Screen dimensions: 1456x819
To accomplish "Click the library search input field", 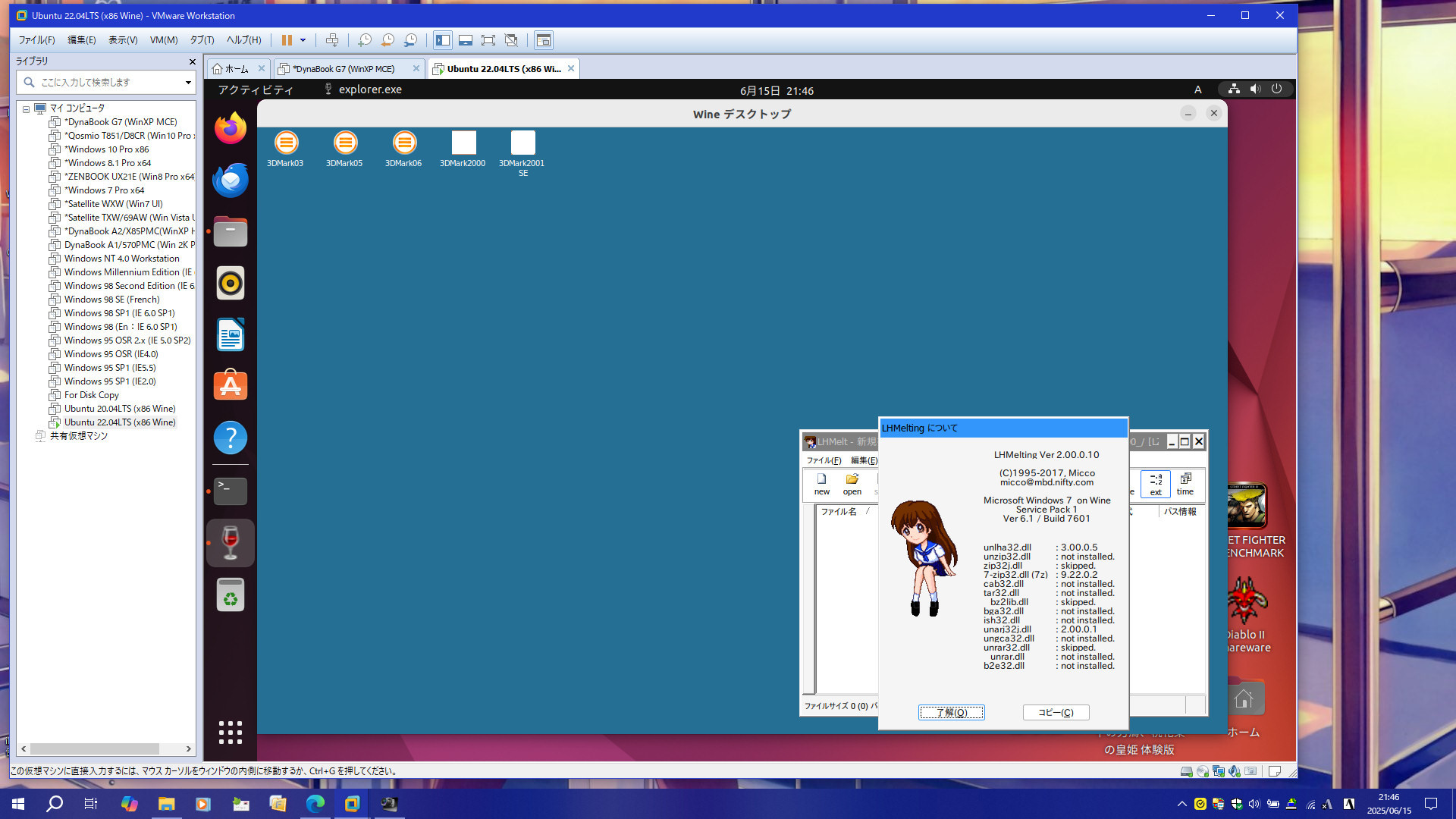I will click(x=106, y=82).
